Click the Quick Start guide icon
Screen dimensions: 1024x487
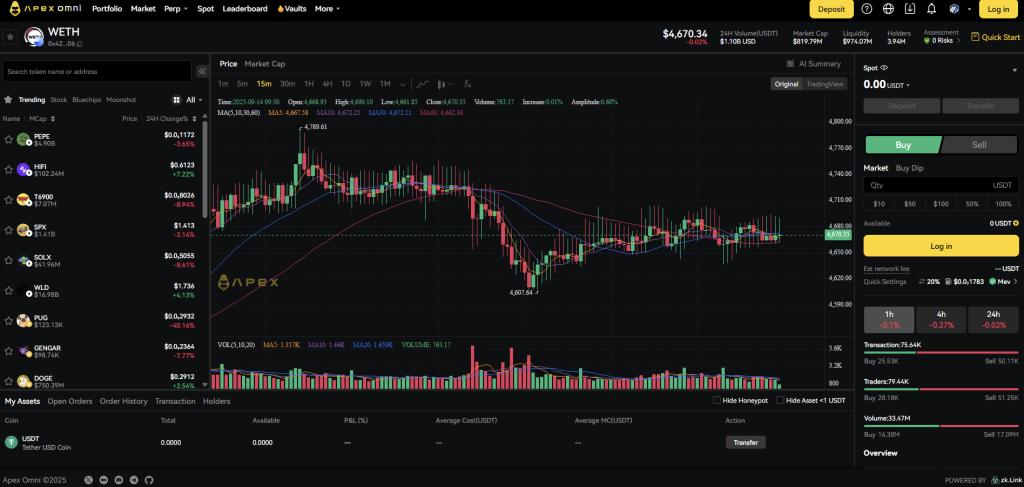[975, 37]
